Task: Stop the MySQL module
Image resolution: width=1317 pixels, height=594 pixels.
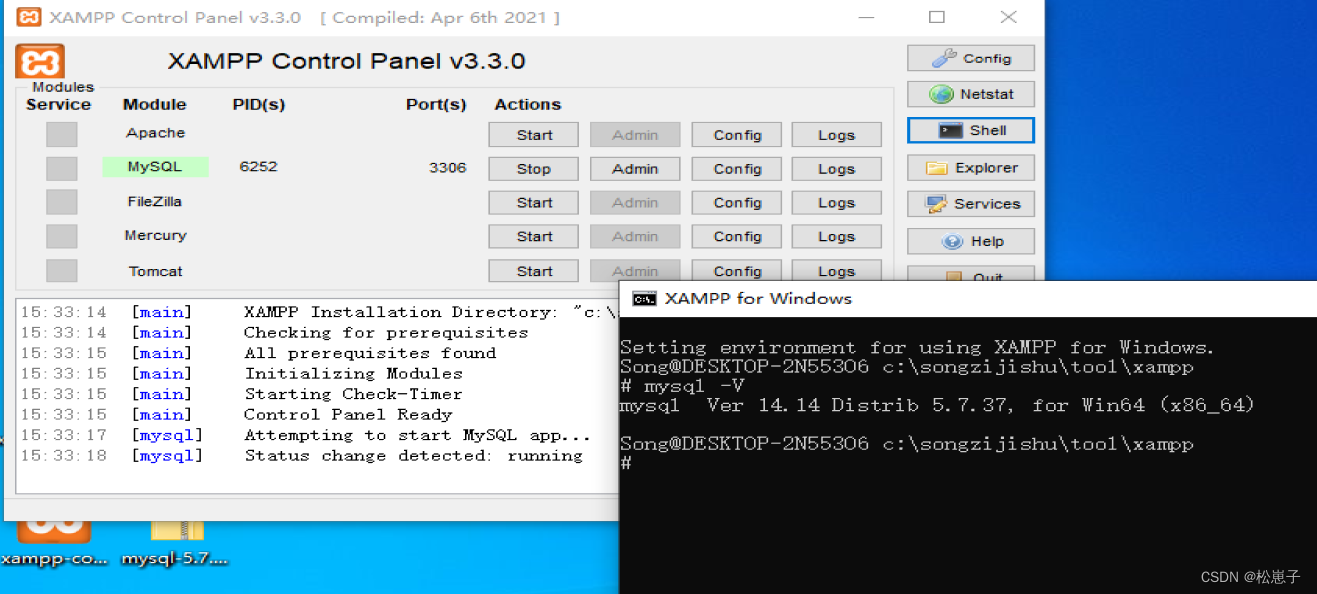Action: click(x=534, y=169)
